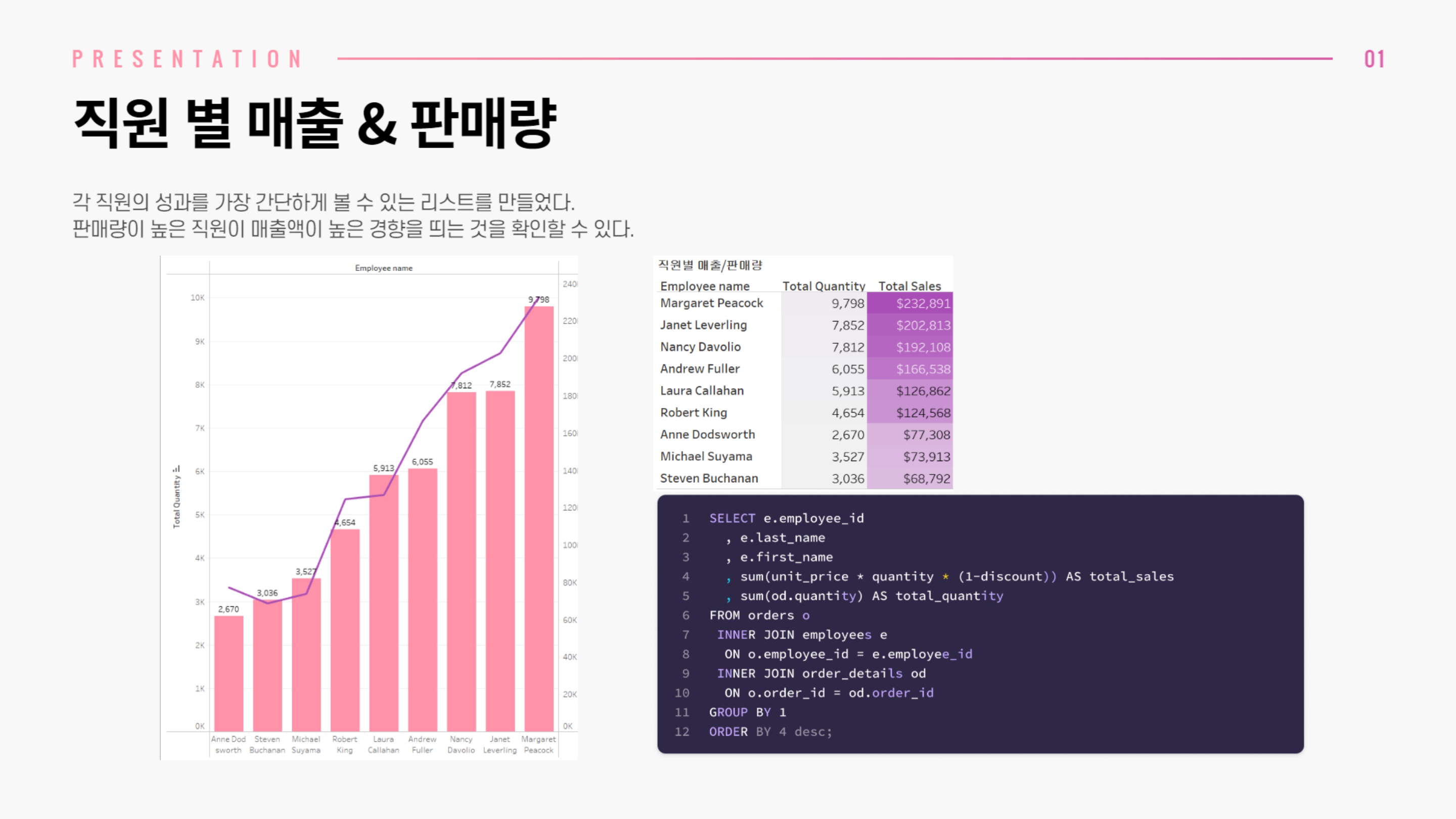Click the slide title 직원 별 매출 & 판매량
The image size is (1456, 819).
tap(315, 123)
